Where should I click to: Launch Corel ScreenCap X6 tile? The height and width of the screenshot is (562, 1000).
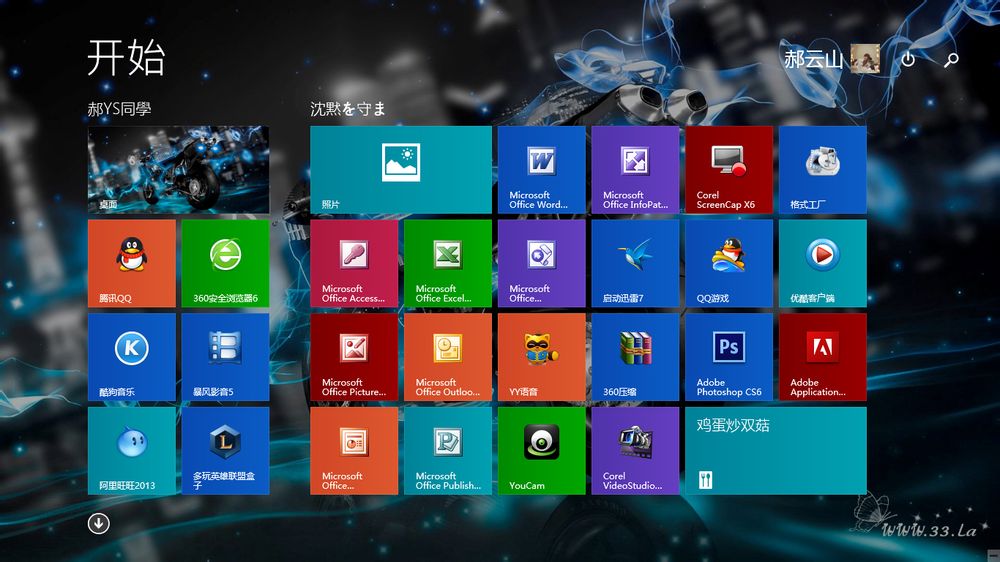coord(729,170)
